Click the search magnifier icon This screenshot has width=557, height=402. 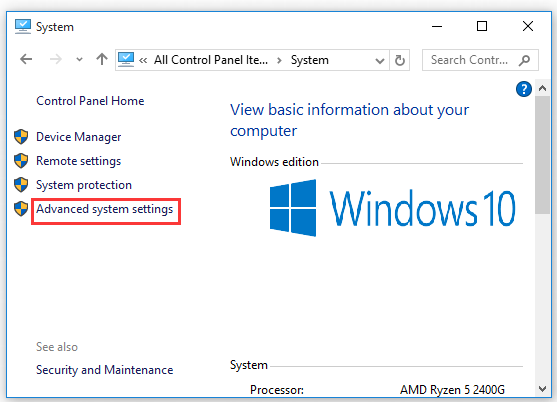point(524,60)
